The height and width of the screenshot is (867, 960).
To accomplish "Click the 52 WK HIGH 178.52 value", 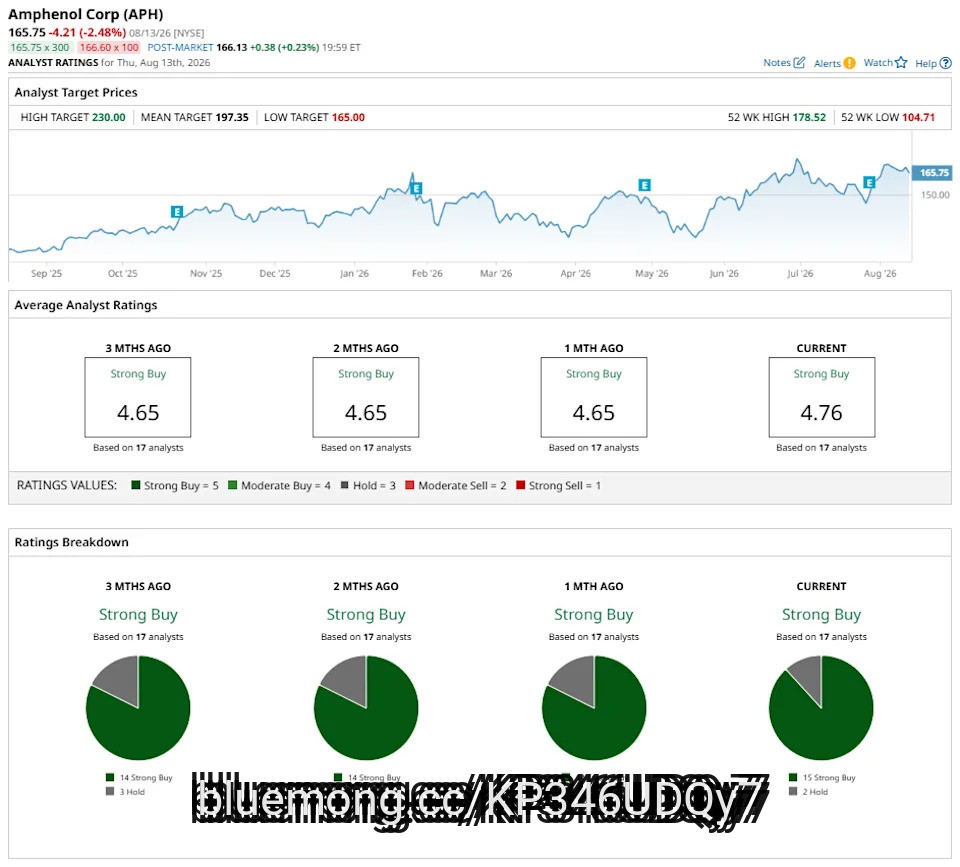I will click(x=809, y=117).
